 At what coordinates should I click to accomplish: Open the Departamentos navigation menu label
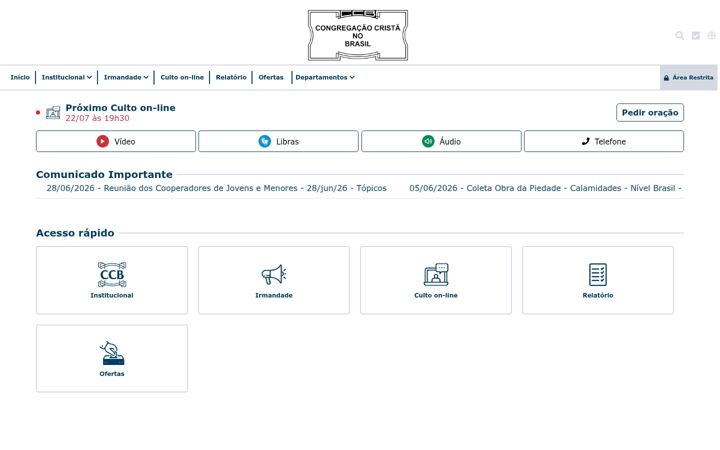click(x=321, y=78)
